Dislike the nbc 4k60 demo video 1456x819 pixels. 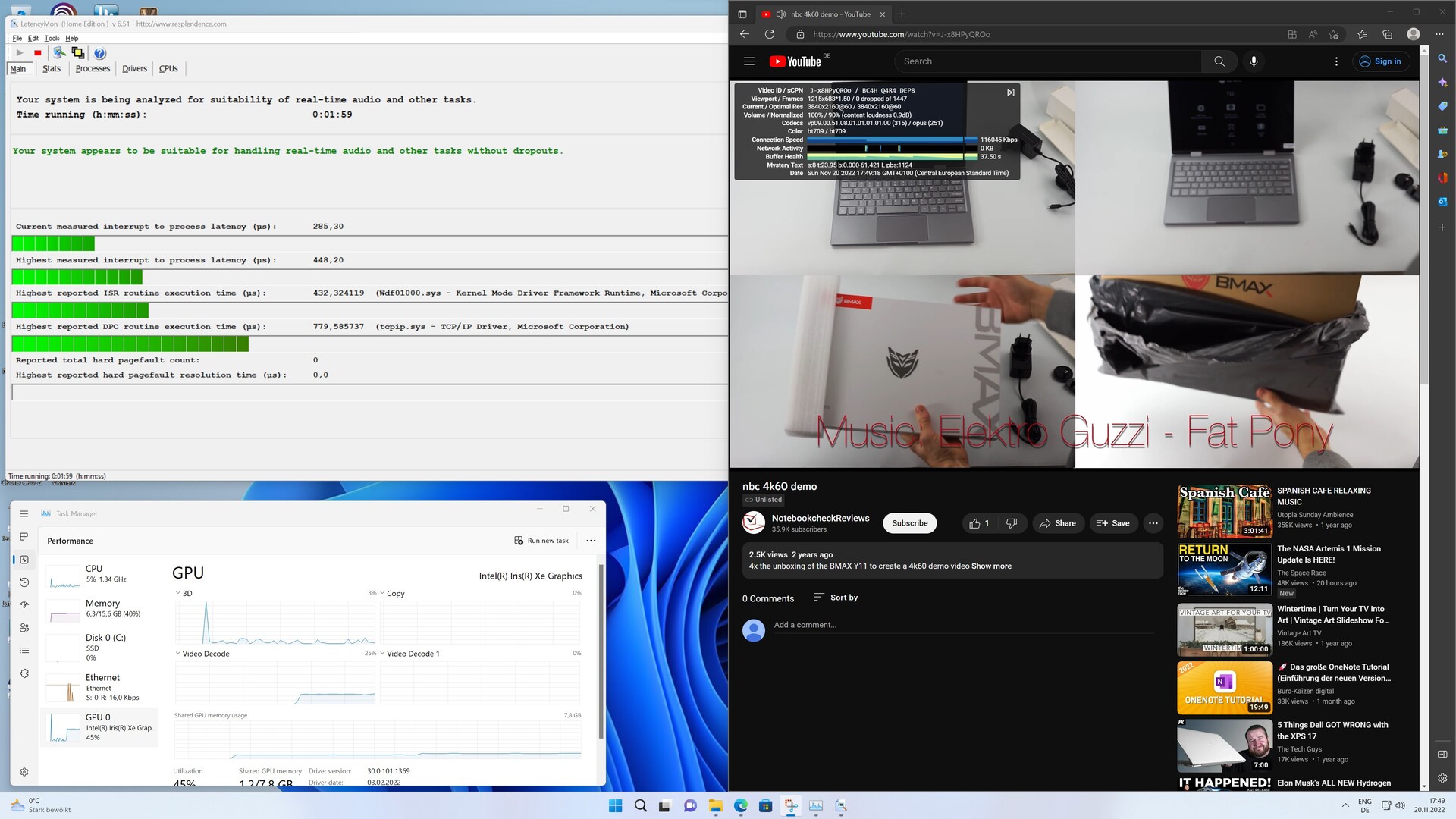pos(1011,523)
